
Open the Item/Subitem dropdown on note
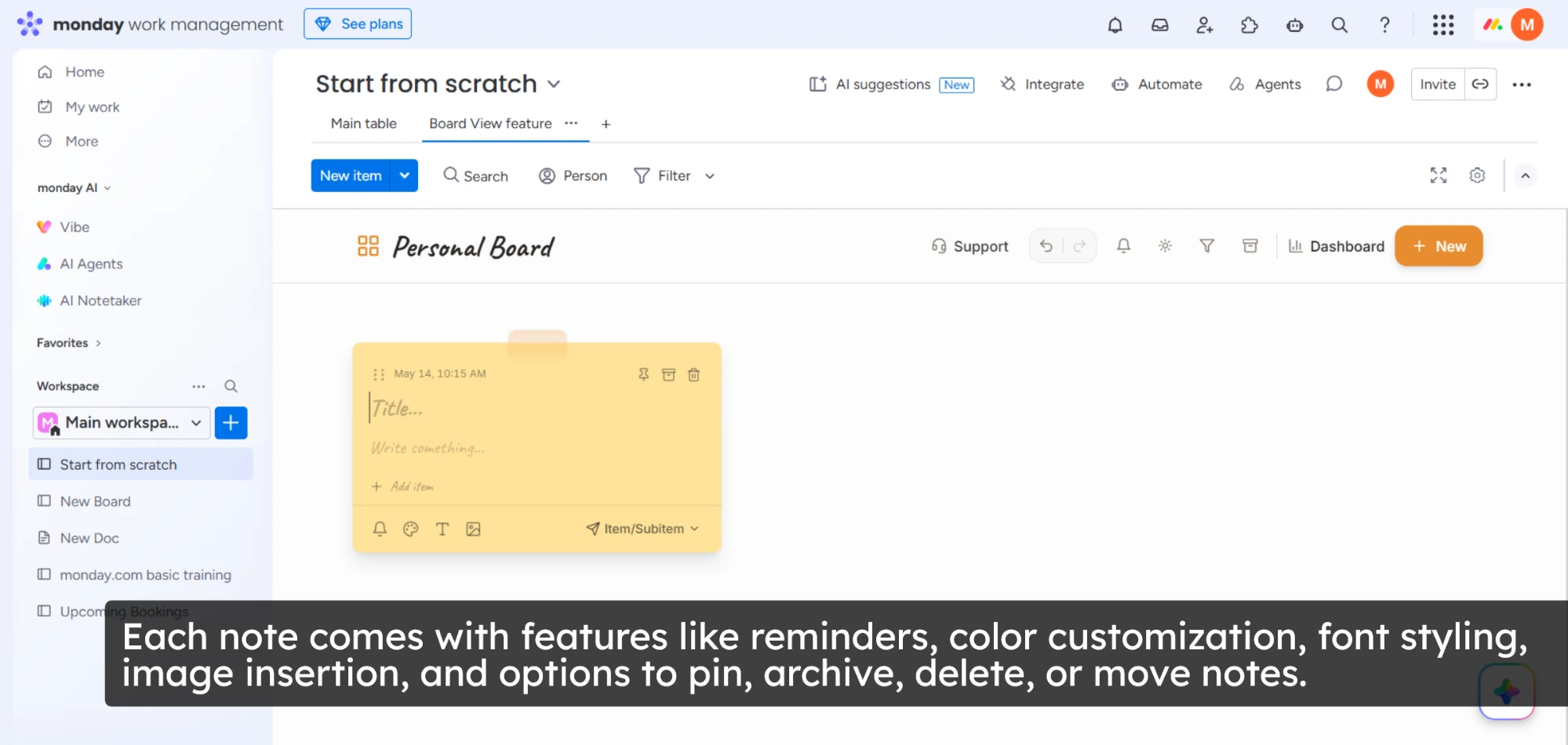(x=642, y=529)
